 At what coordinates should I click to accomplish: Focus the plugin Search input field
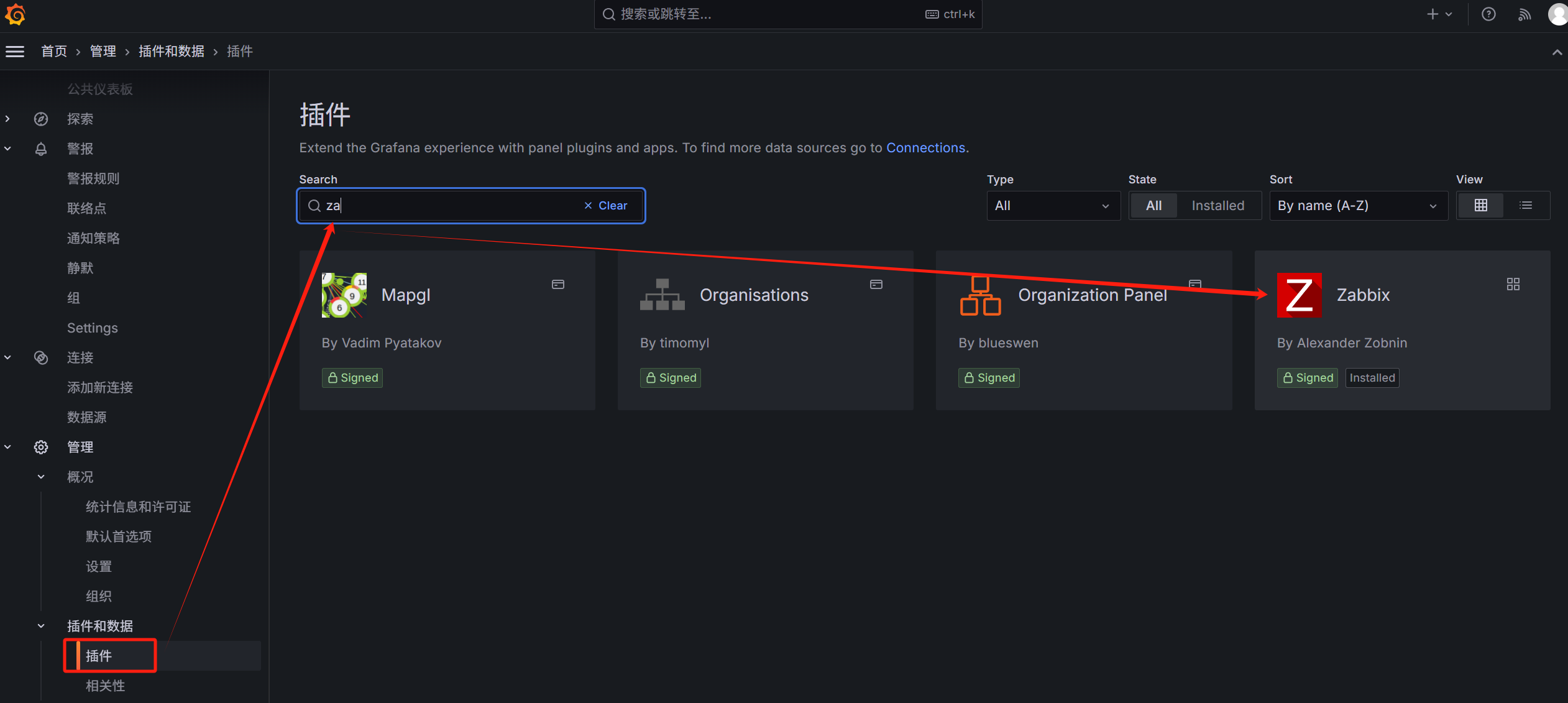click(471, 206)
